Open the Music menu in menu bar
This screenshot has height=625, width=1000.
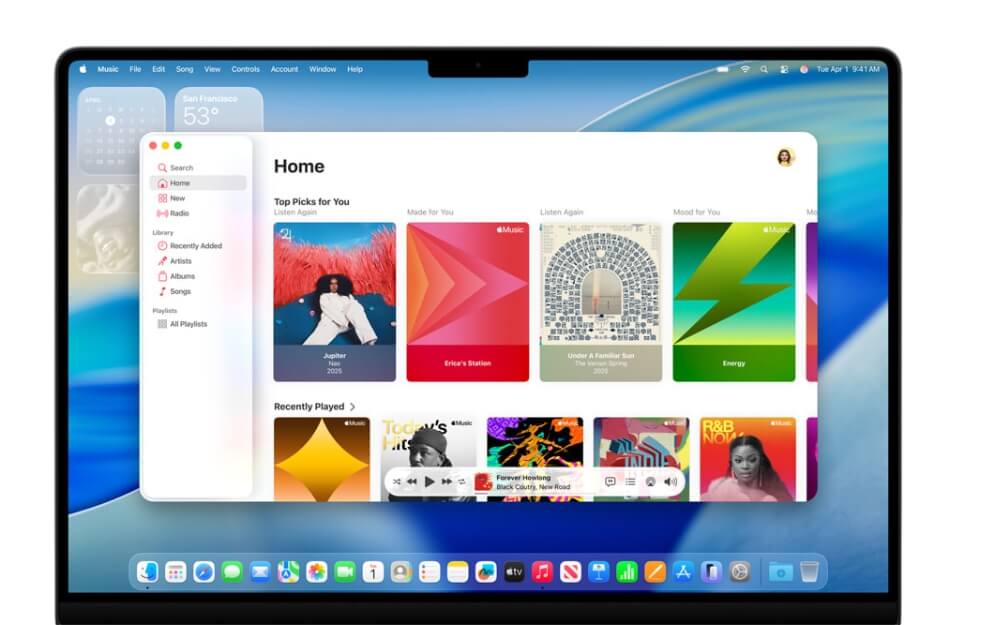click(x=108, y=70)
